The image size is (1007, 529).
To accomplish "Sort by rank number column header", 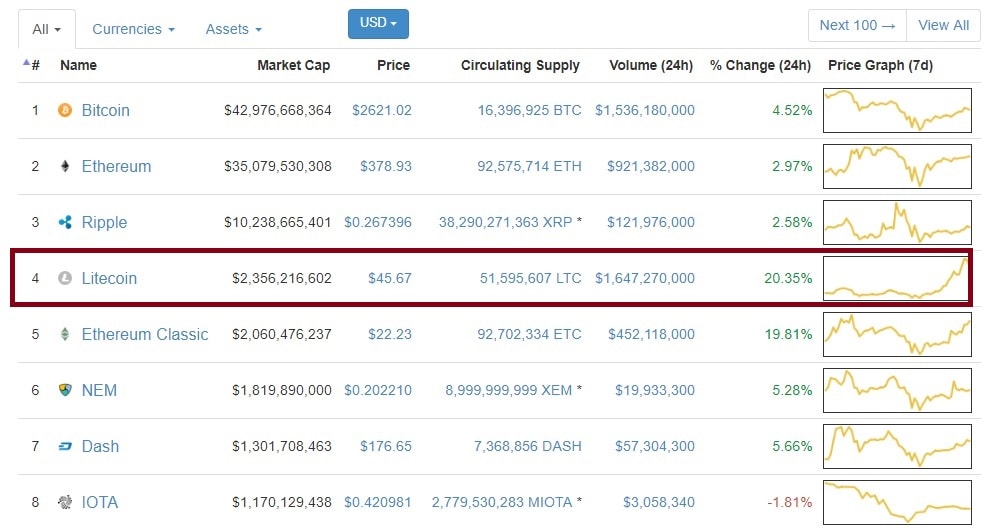I will tap(32, 65).
